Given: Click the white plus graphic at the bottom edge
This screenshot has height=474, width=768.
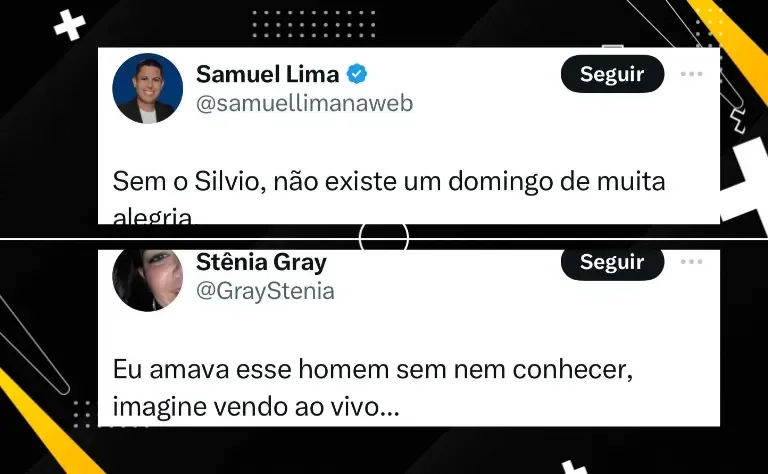Looking at the screenshot, I should (574, 467).
